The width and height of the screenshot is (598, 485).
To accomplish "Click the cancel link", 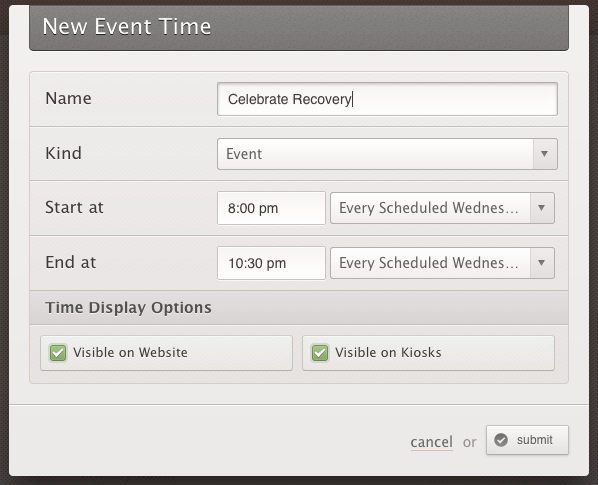I will point(431,442).
